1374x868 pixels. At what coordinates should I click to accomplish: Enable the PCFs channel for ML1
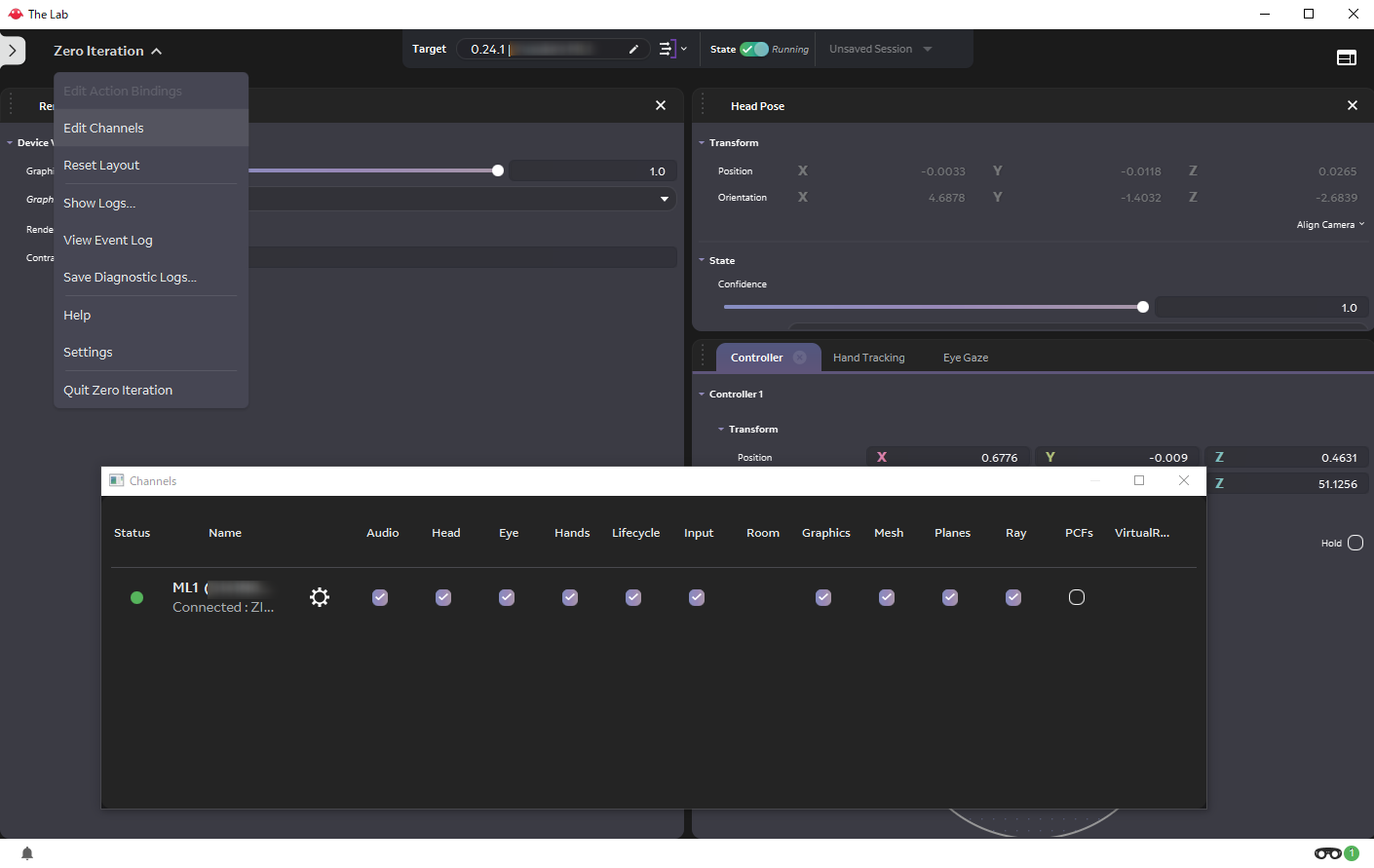[1077, 597]
